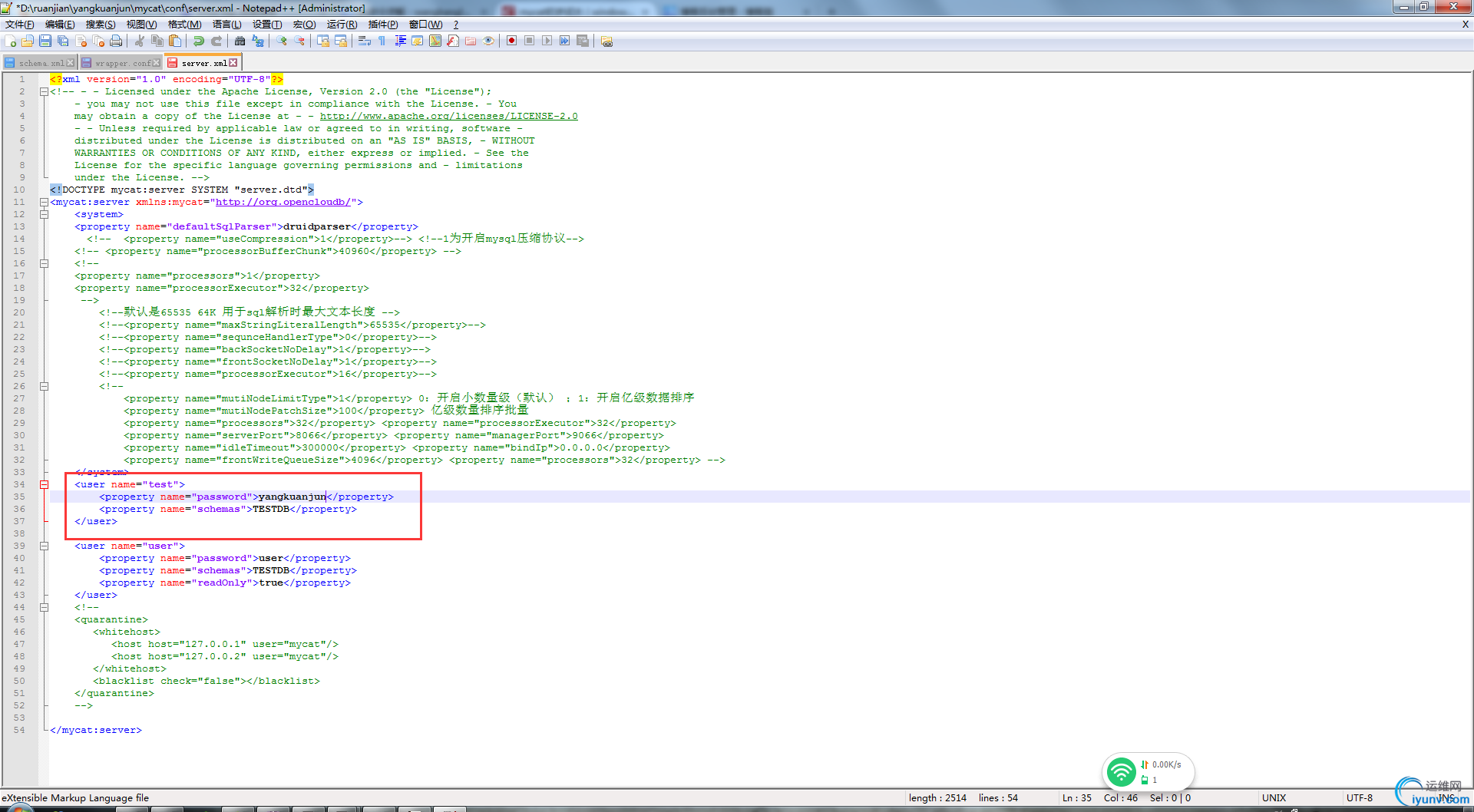The height and width of the screenshot is (812, 1474).
Task: Toggle the monitoring eye icon
Action: pyautogui.click(x=488, y=41)
